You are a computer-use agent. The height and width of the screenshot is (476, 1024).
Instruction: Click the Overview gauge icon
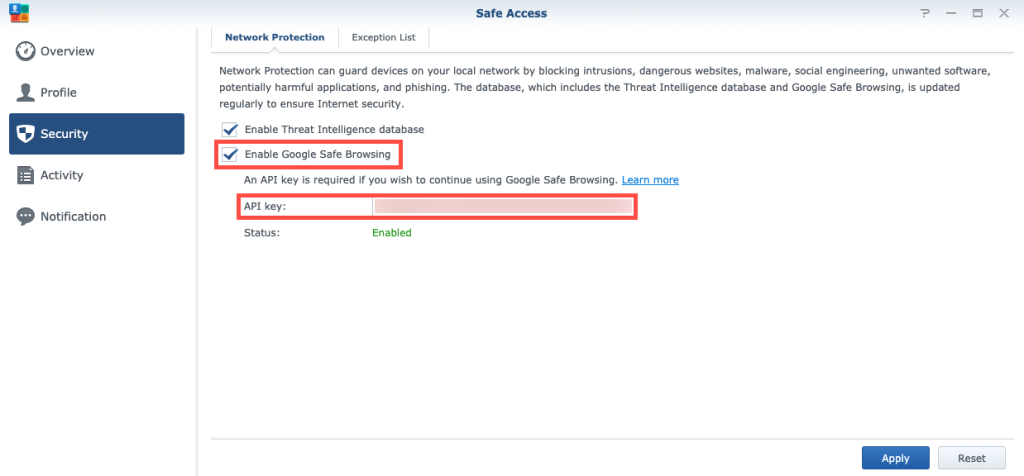[x=25, y=52]
